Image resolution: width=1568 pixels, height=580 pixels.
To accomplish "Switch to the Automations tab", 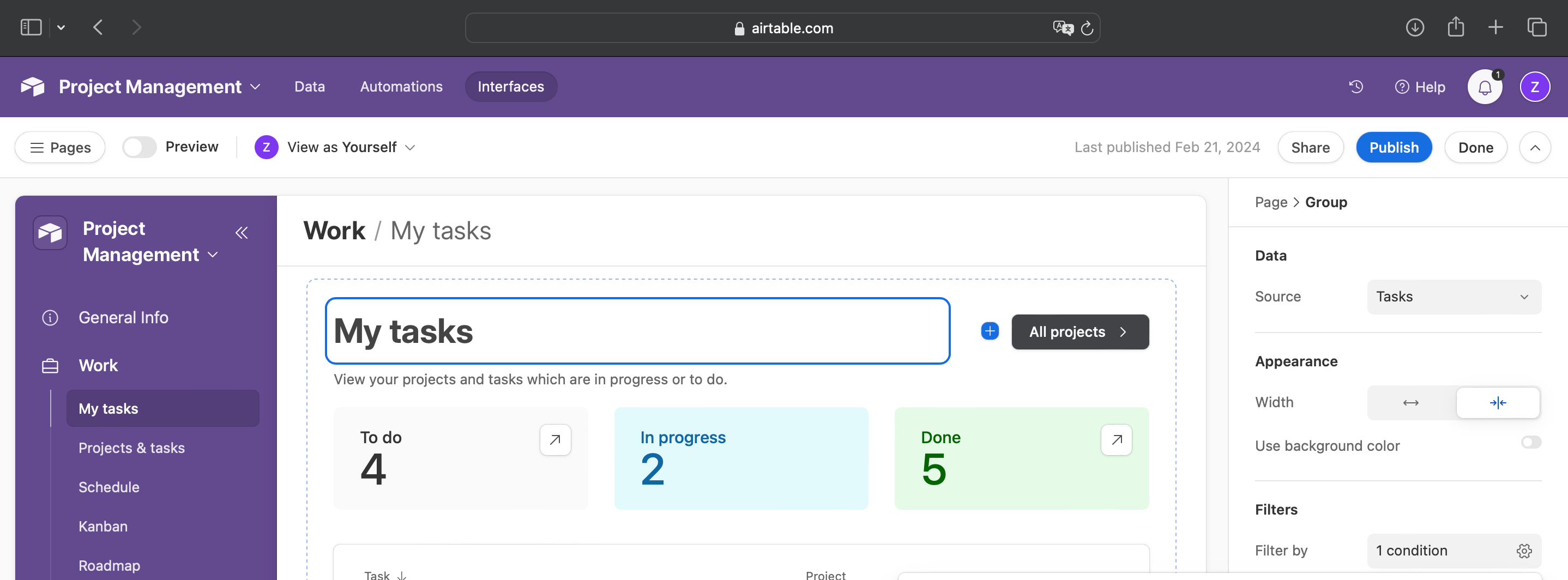I will [401, 87].
